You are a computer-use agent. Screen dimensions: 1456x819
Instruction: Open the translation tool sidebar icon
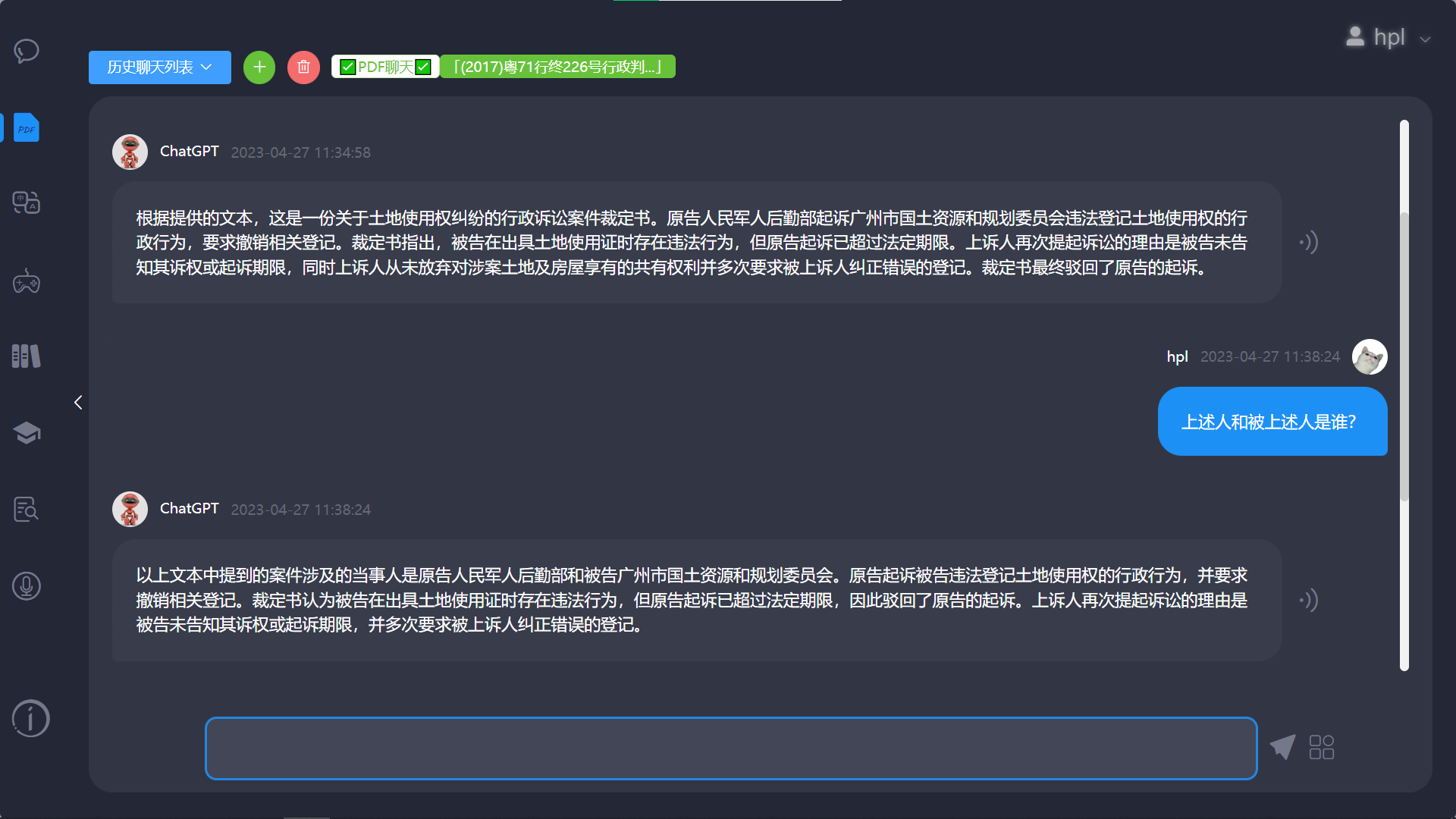coord(27,202)
